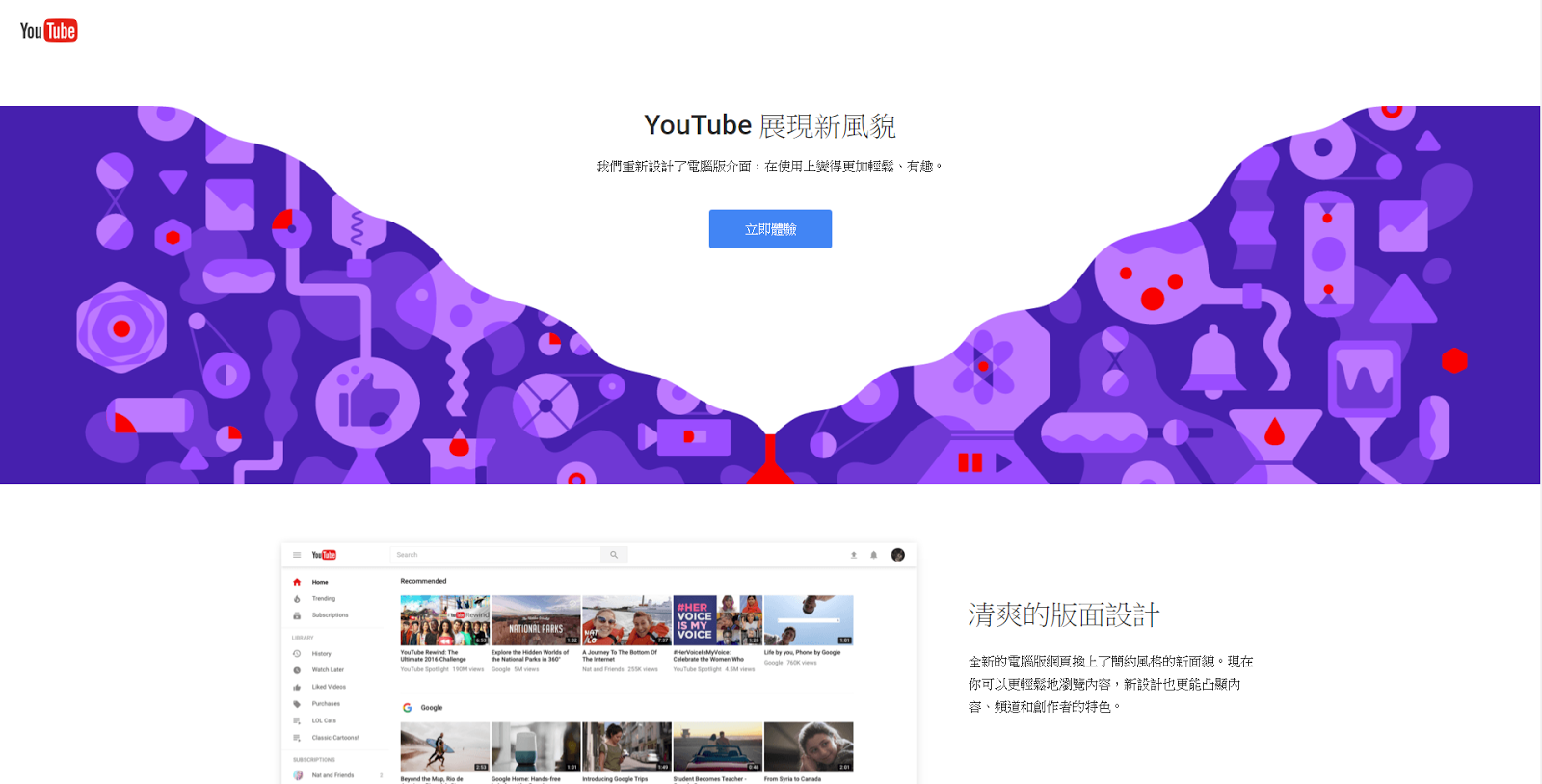Click the upload arrow icon in preview

click(x=853, y=555)
